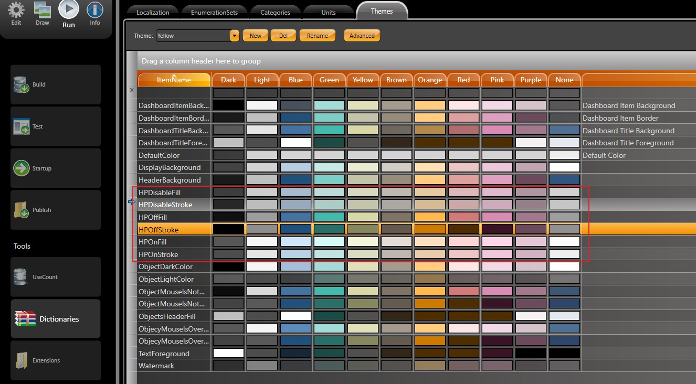Click the New theme button
696x384 pixels.
pyautogui.click(x=255, y=36)
